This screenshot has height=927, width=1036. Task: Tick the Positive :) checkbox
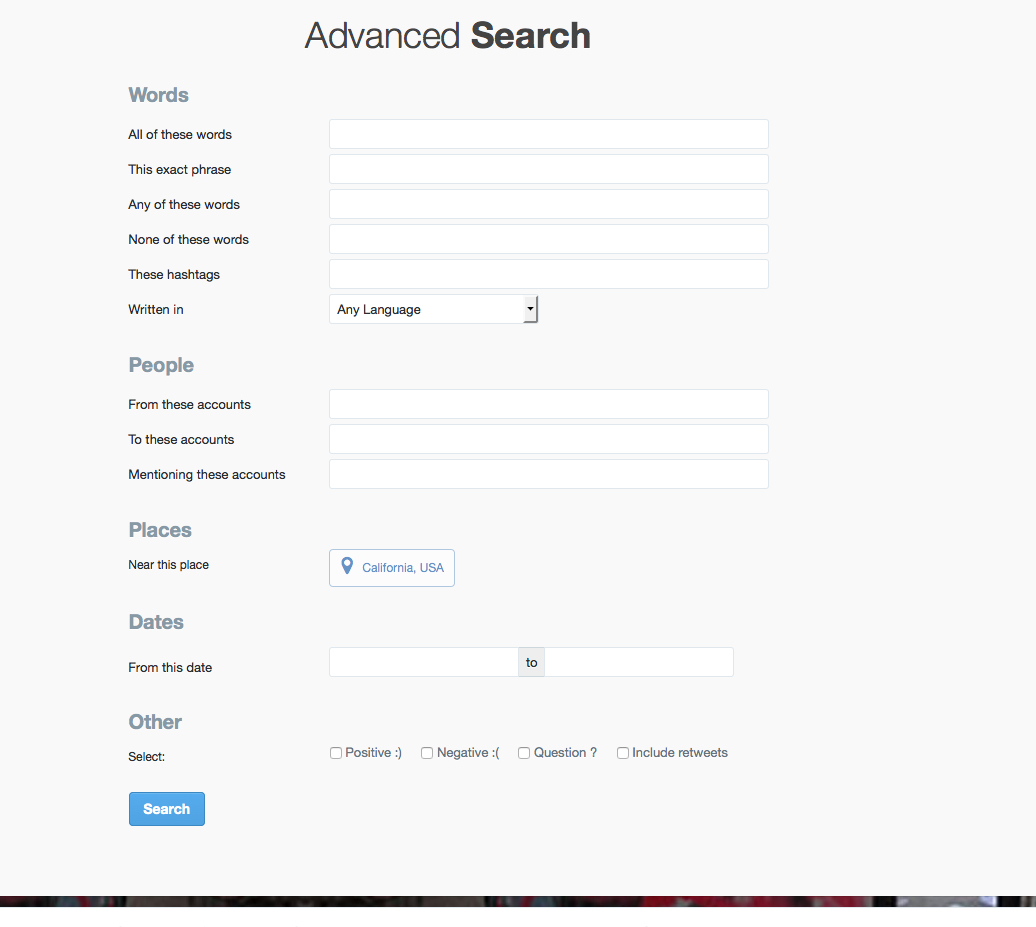tap(336, 753)
